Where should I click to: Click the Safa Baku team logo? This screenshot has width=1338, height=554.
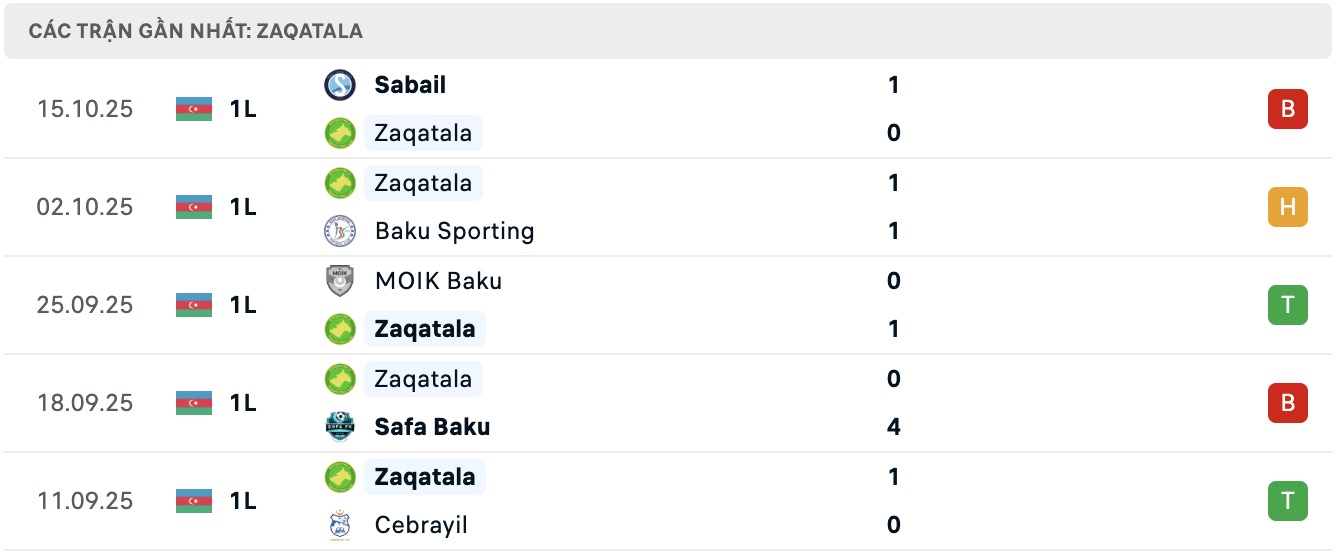click(340, 427)
